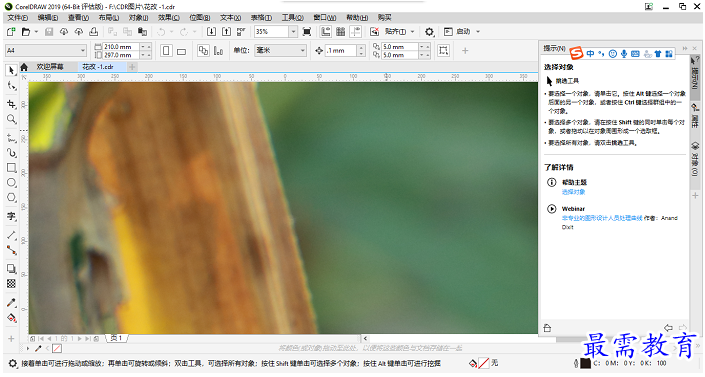Select the Transparency checkerboard tool
Image resolution: width=705 pixels, height=377 pixels.
12,283
